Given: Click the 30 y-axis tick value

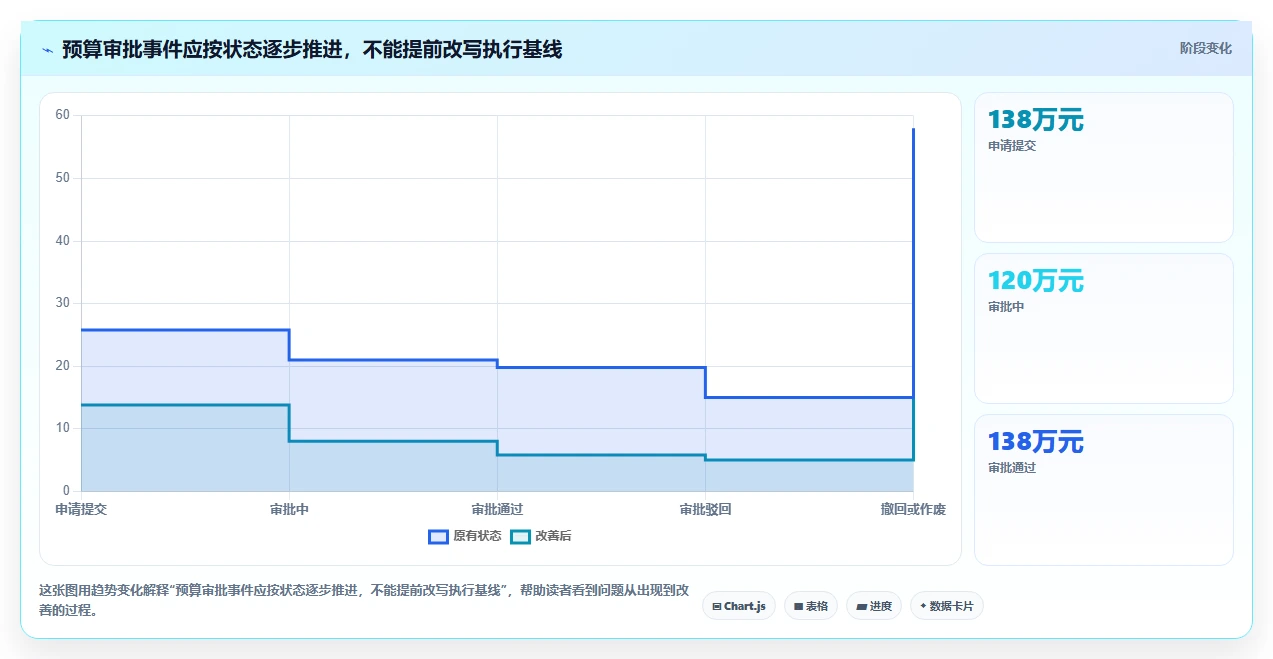Looking at the screenshot, I should click(x=63, y=303).
